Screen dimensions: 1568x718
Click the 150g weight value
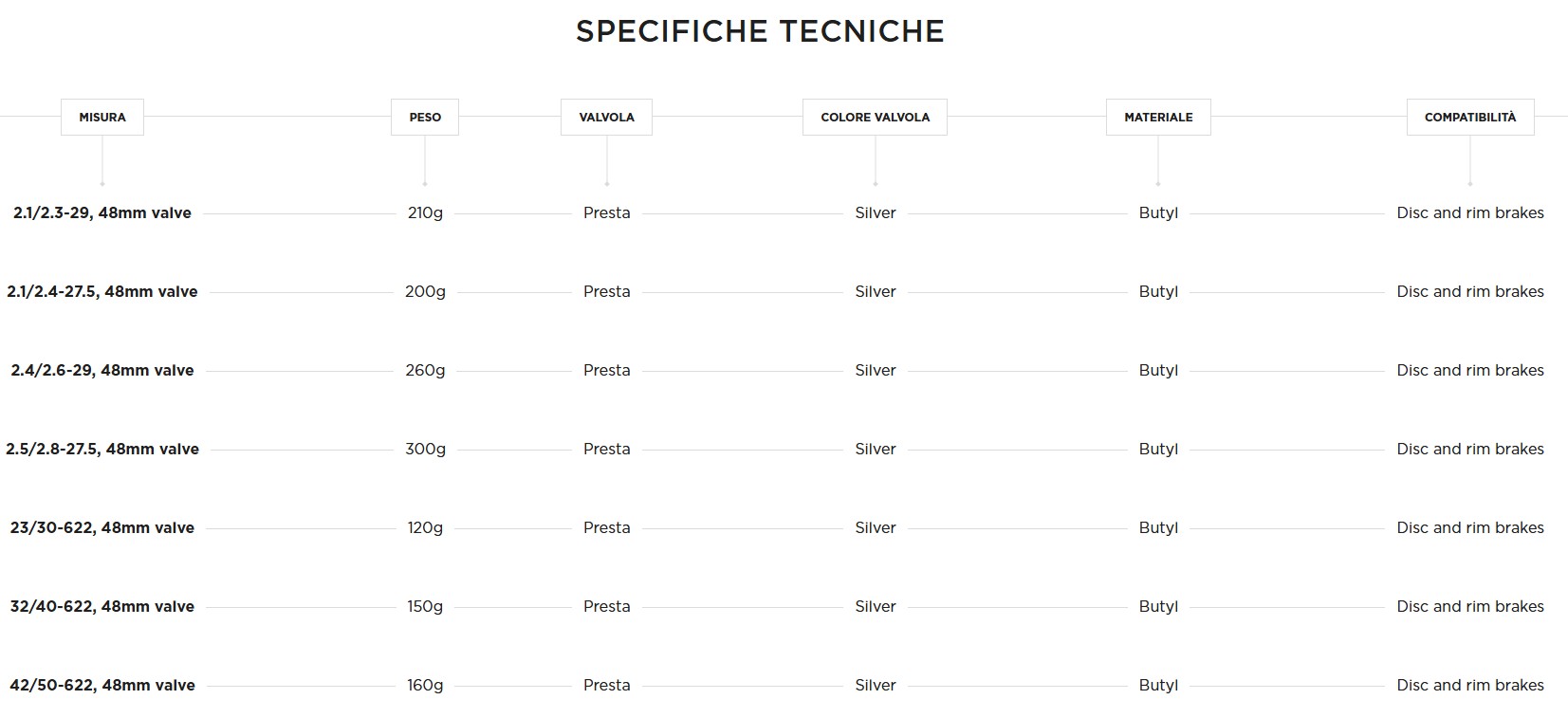coord(425,607)
